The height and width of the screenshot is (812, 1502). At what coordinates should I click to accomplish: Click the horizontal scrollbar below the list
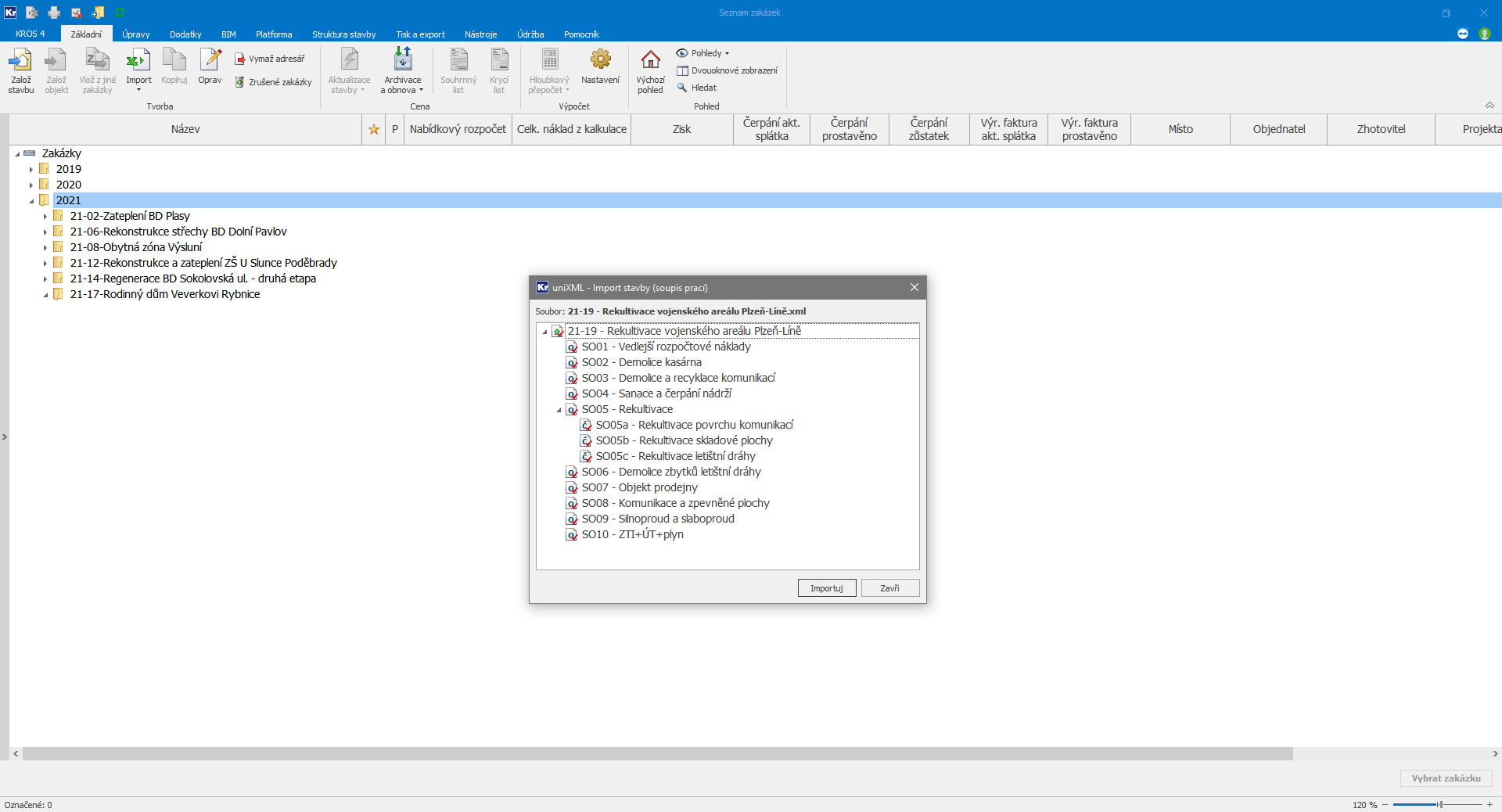click(657, 754)
